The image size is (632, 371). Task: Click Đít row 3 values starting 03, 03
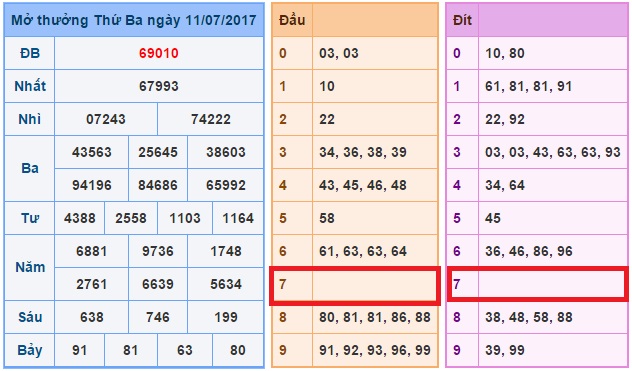553,152
